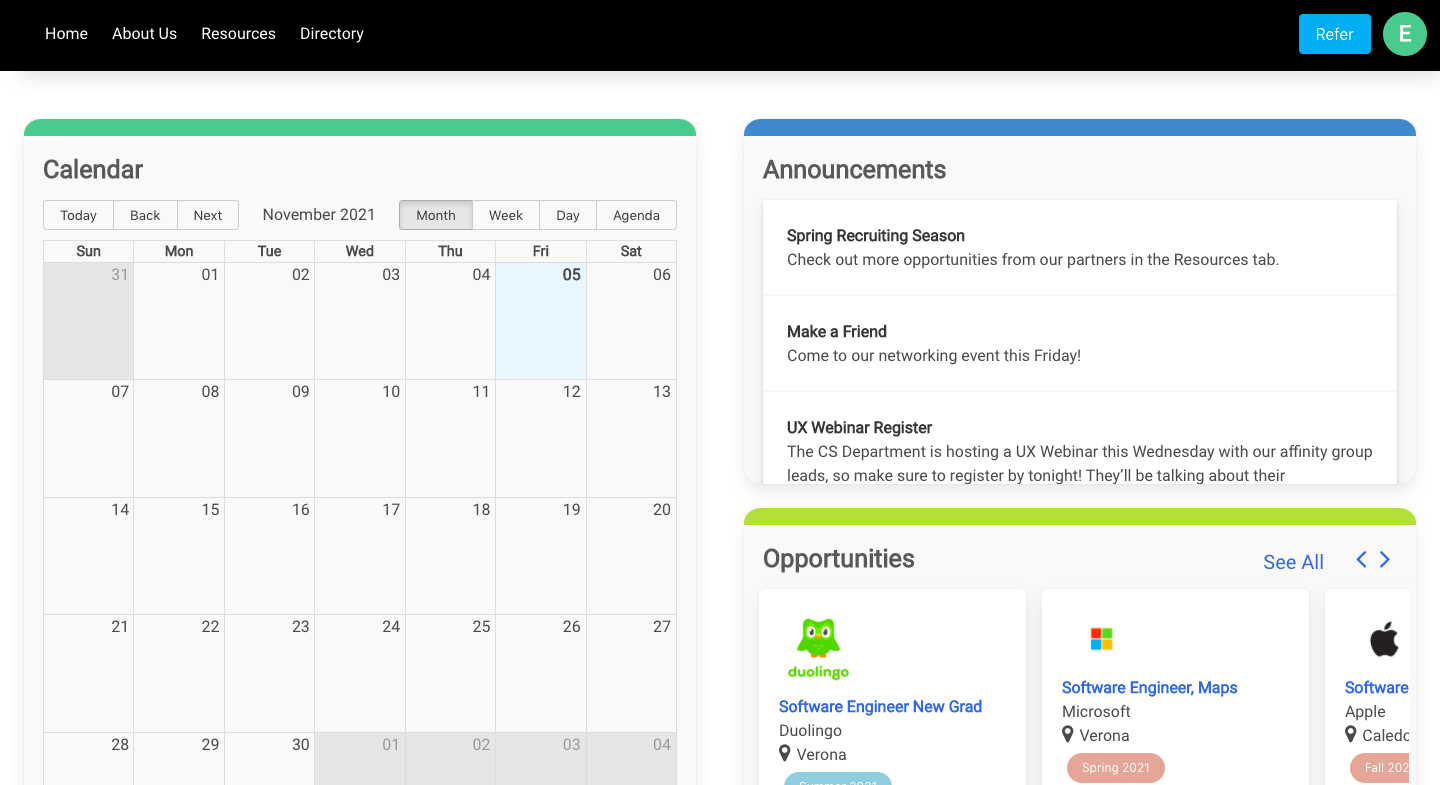Screen dimensions: 1440x785
Task: Click the Duolingo owl logo
Action: (x=818, y=648)
